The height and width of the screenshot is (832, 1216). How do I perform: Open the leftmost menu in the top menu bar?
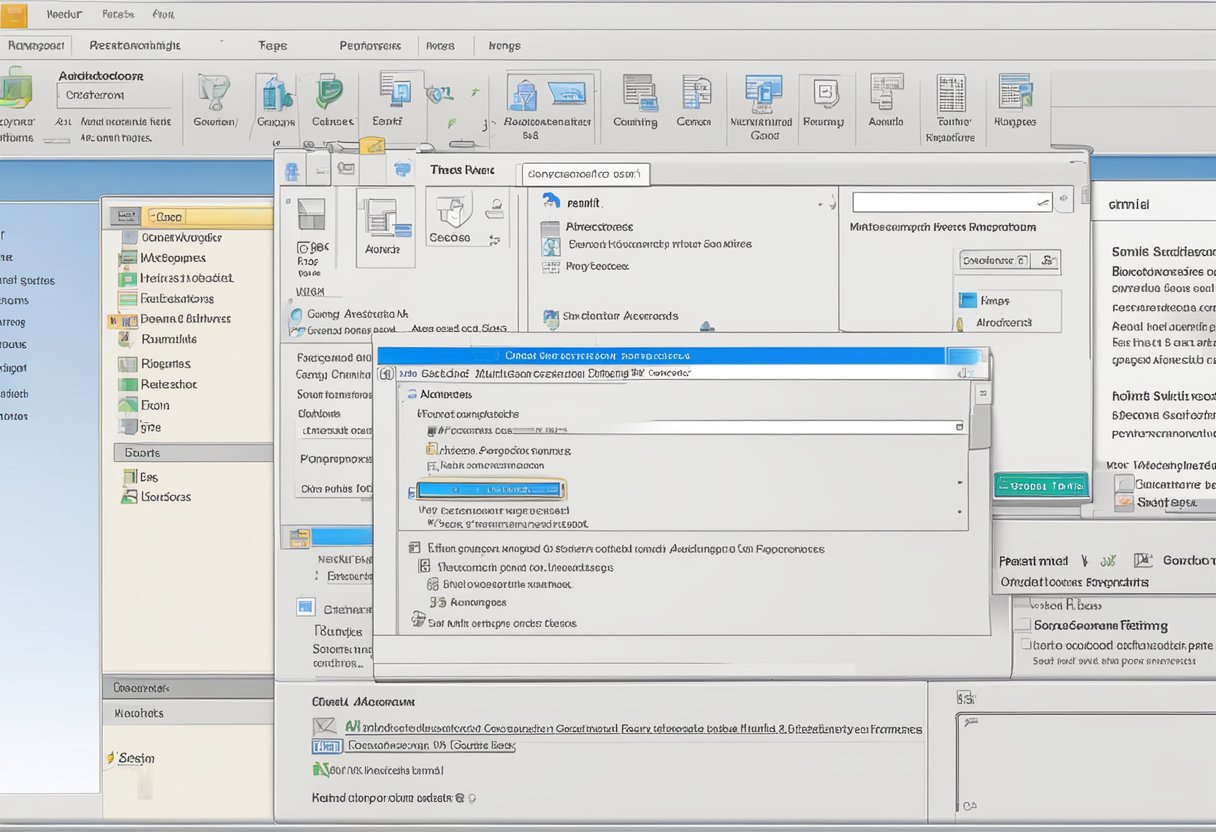coord(63,13)
